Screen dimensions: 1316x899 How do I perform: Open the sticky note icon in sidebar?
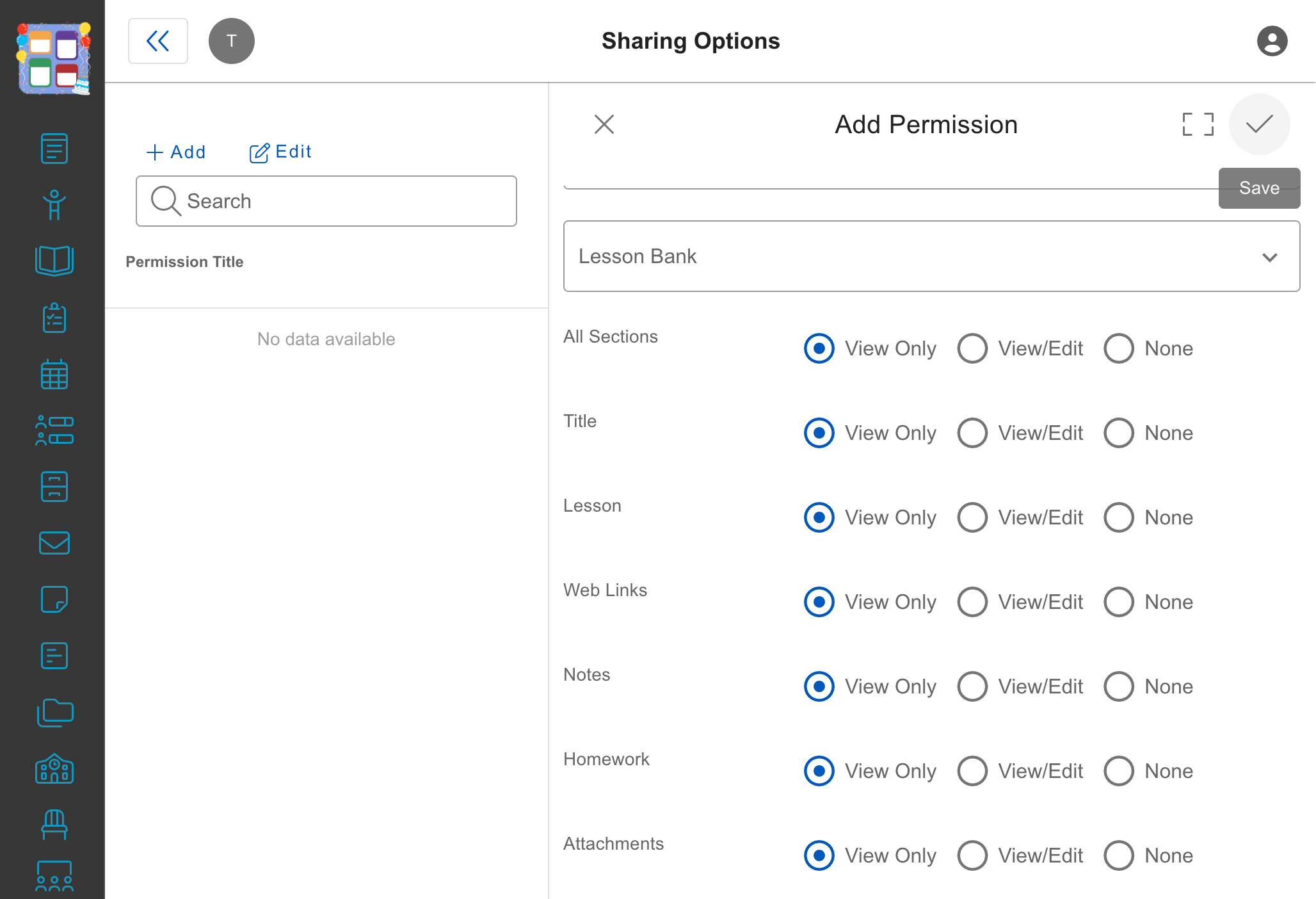click(x=54, y=599)
